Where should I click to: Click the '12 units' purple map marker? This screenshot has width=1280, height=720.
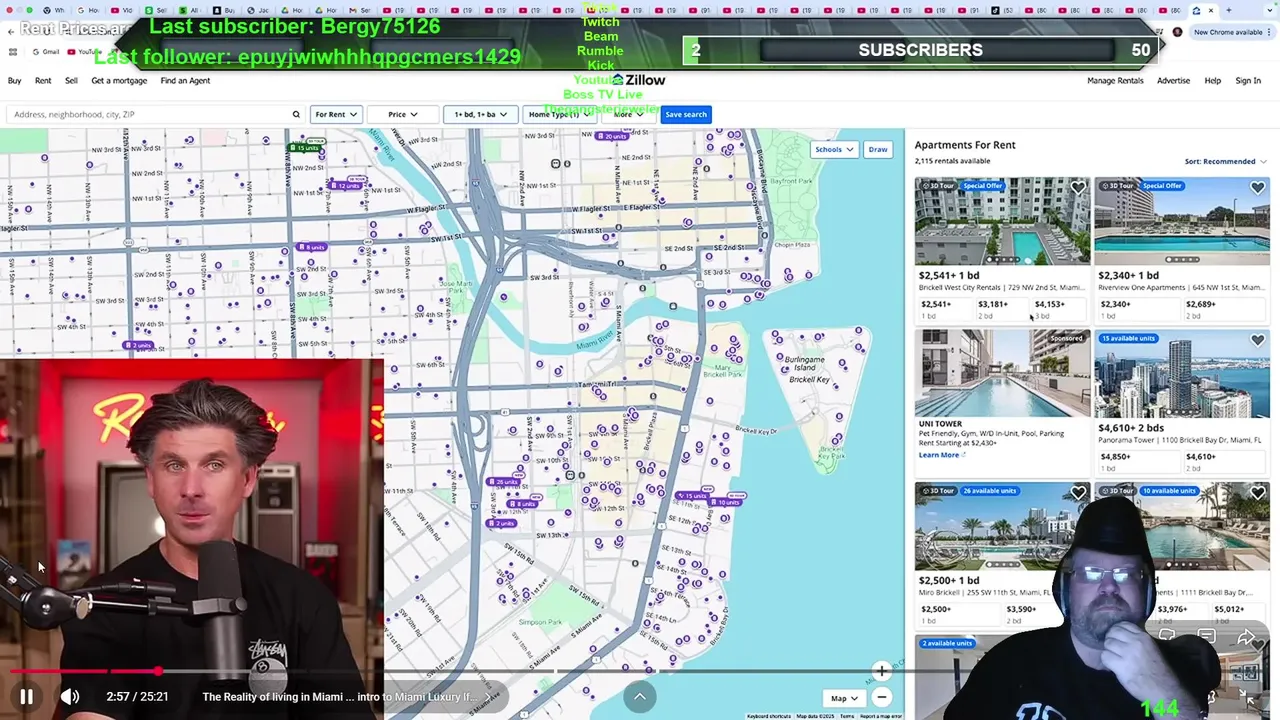(348, 186)
